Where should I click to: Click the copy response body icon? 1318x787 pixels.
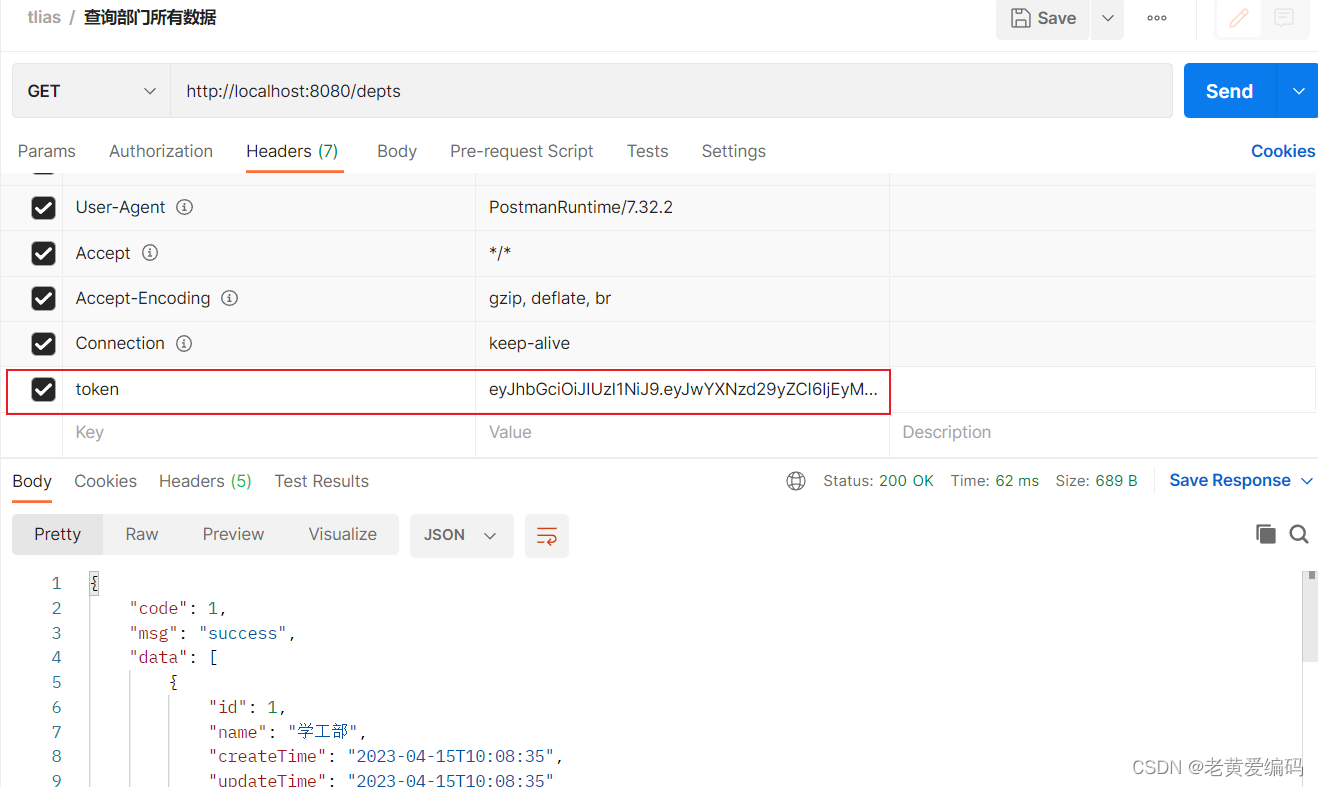[1265, 534]
